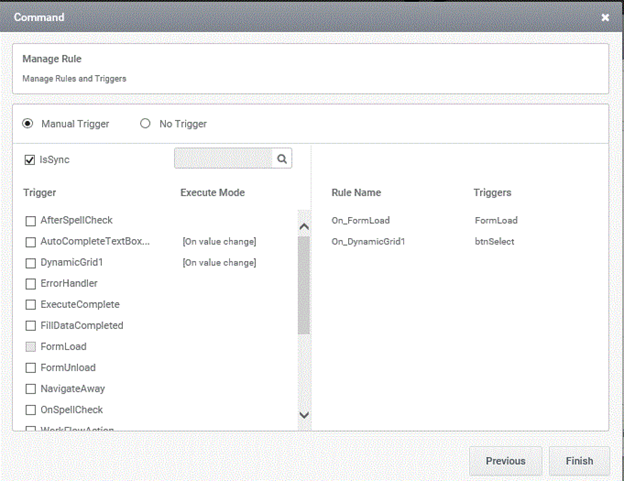Select the On_FormLoad rule name

(361, 220)
